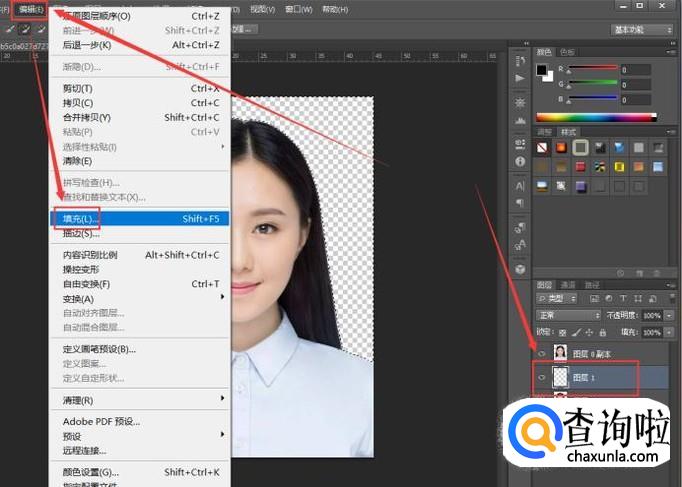The image size is (682, 487).
Task: Toggle visibility of 图层 0 副本 layer
Action: click(x=540, y=353)
